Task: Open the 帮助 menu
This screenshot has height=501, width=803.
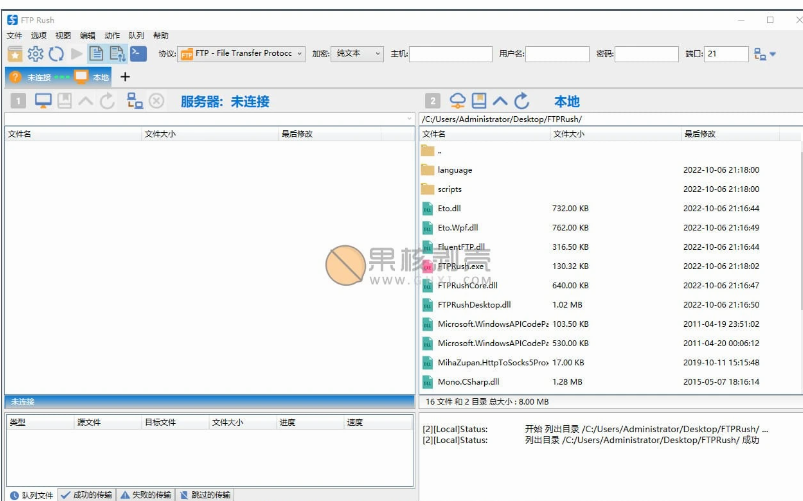Action: 161,35
